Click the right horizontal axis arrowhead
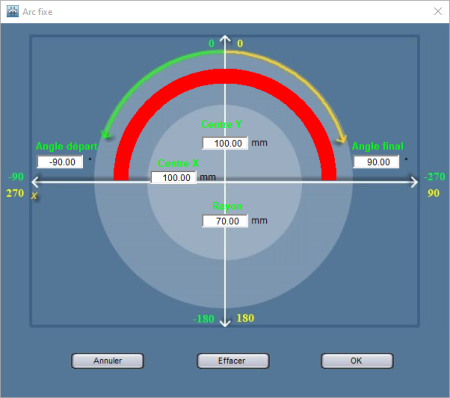Viewport: 450px width, 398px height. (414, 182)
